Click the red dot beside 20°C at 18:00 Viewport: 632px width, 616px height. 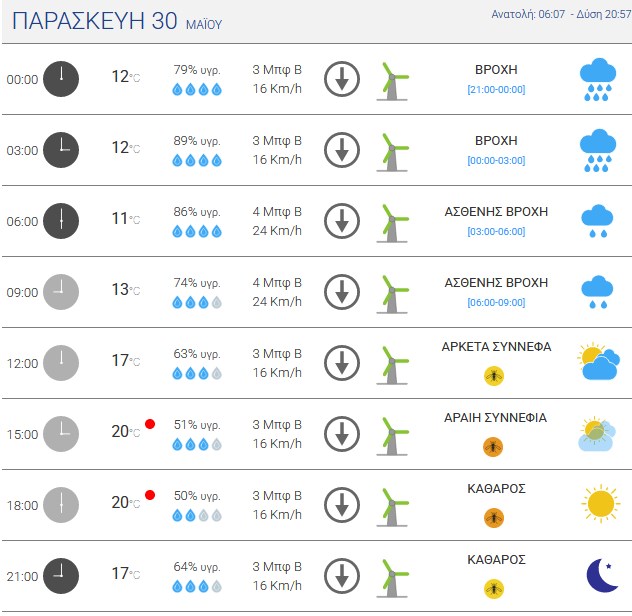pos(150,495)
